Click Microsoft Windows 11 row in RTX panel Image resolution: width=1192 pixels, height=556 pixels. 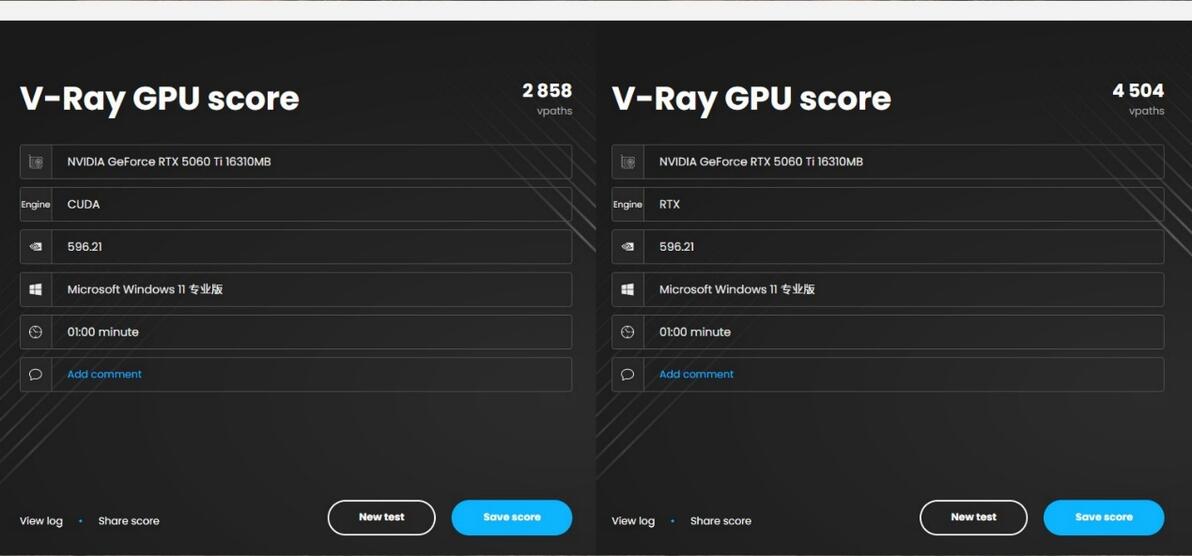(888, 290)
